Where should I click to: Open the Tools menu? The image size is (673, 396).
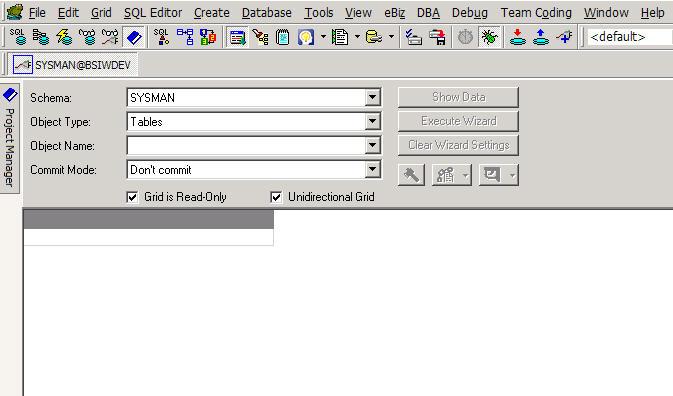tap(318, 13)
